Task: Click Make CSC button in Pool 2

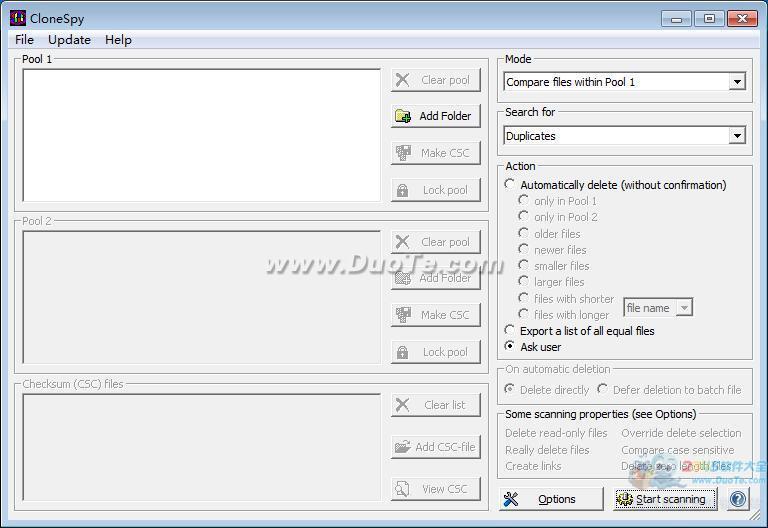Action: point(435,315)
